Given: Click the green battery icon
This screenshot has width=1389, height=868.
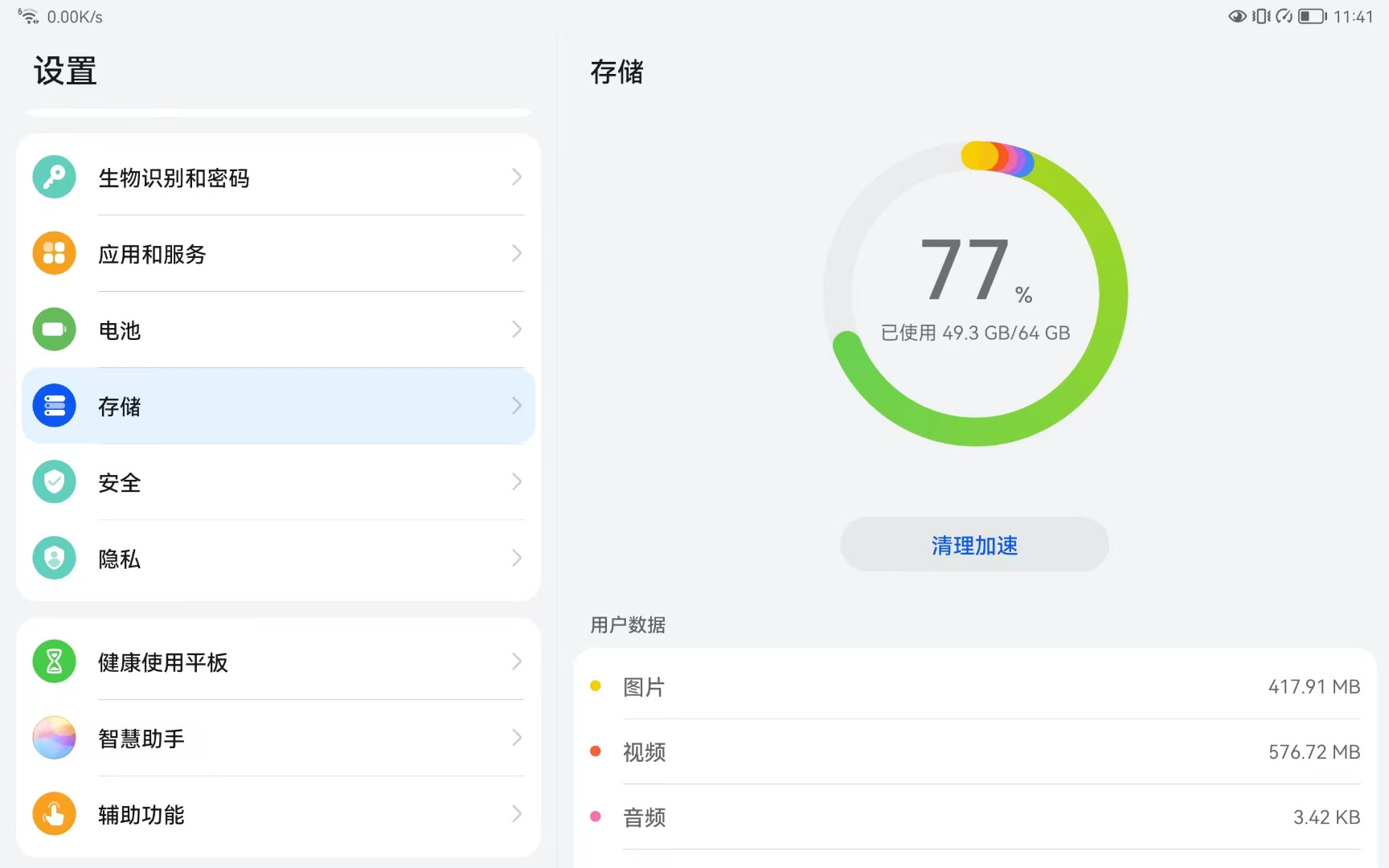Looking at the screenshot, I should point(54,330).
